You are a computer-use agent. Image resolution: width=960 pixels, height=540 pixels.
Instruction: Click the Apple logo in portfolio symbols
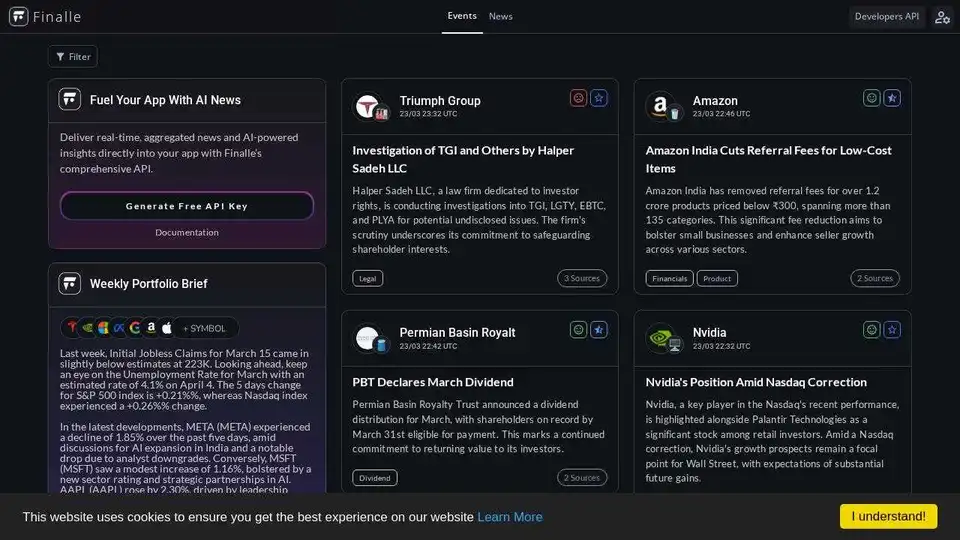coord(167,328)
